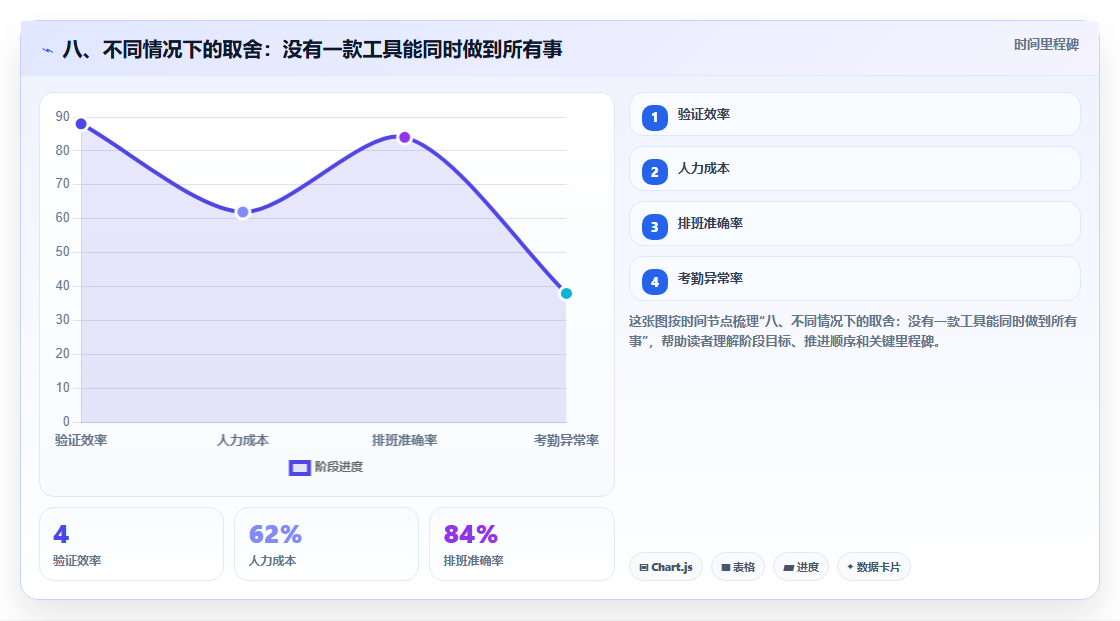Select the 考勤异常率 milestone row
Screen dimensions: 1120x621
click(854, 279)
